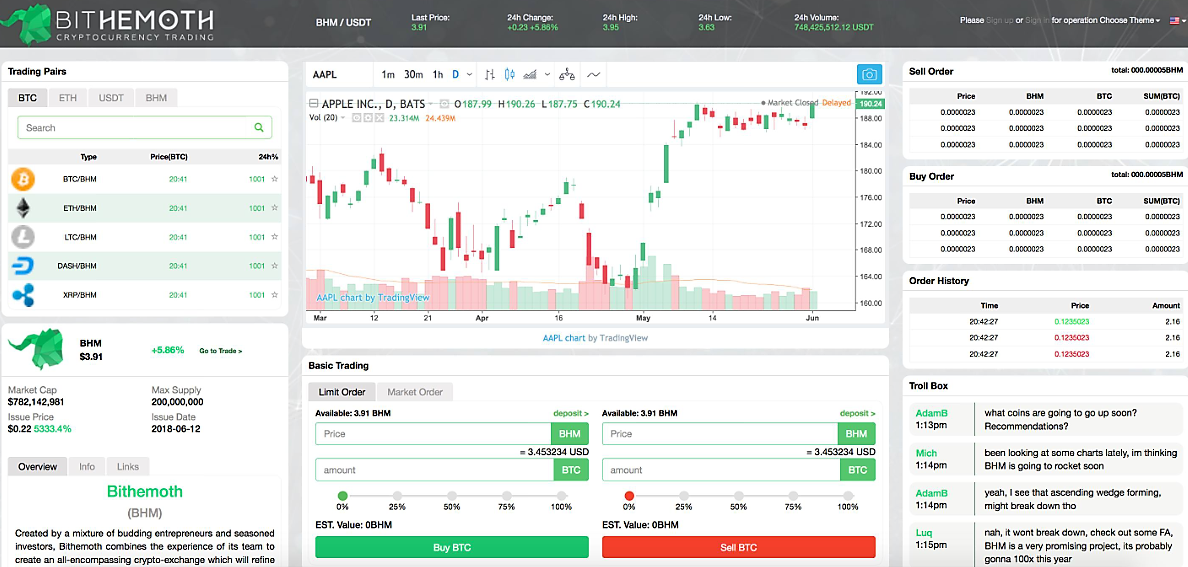Focus the AAPL symbol field in chart toolbar
This screenshot has height=567, width=1188.
[x=339, y=74]
